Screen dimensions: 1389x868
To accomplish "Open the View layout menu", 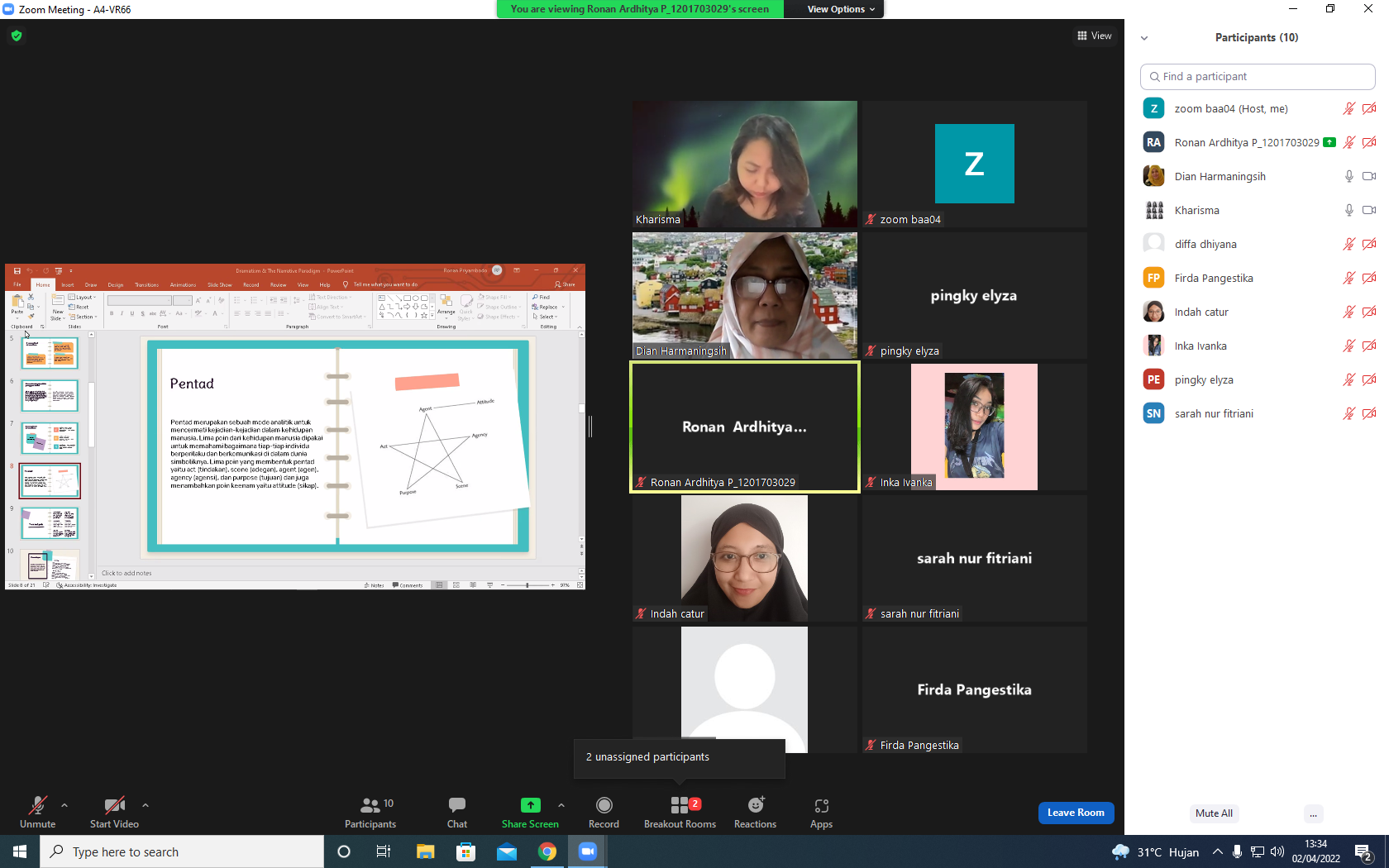I will (x=1094, y=36).
